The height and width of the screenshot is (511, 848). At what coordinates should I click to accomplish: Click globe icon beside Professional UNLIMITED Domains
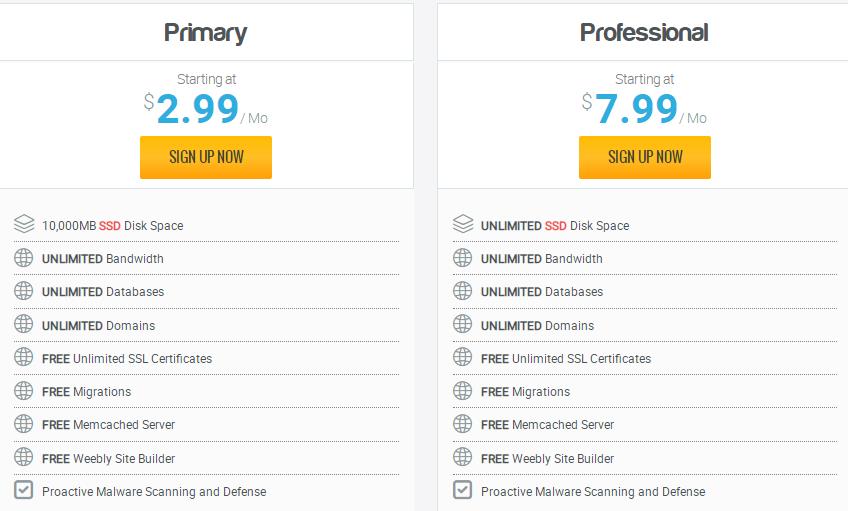click(x=462, y=324)
